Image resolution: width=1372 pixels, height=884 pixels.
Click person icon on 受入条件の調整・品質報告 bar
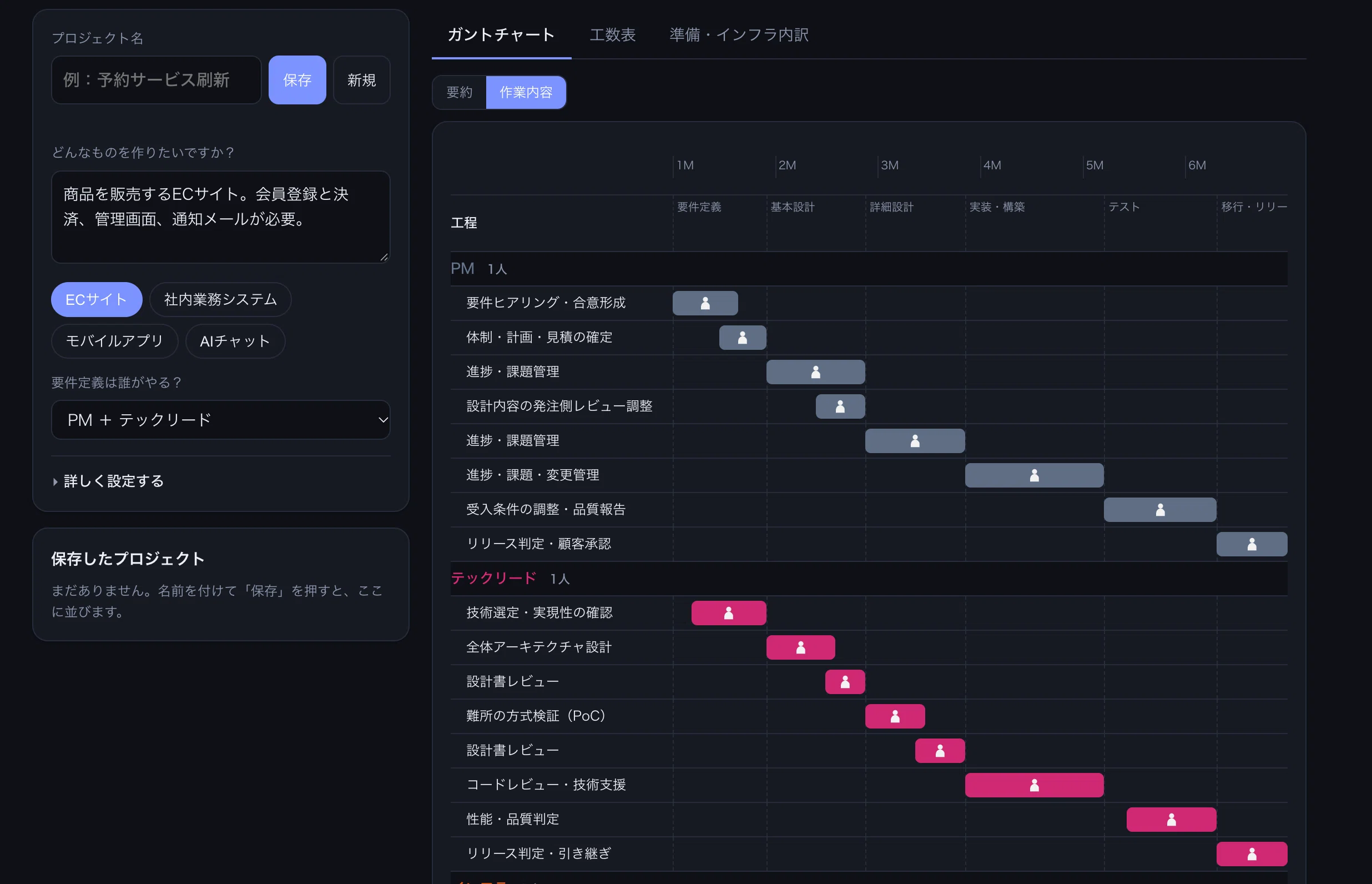tap(1160, 510)
